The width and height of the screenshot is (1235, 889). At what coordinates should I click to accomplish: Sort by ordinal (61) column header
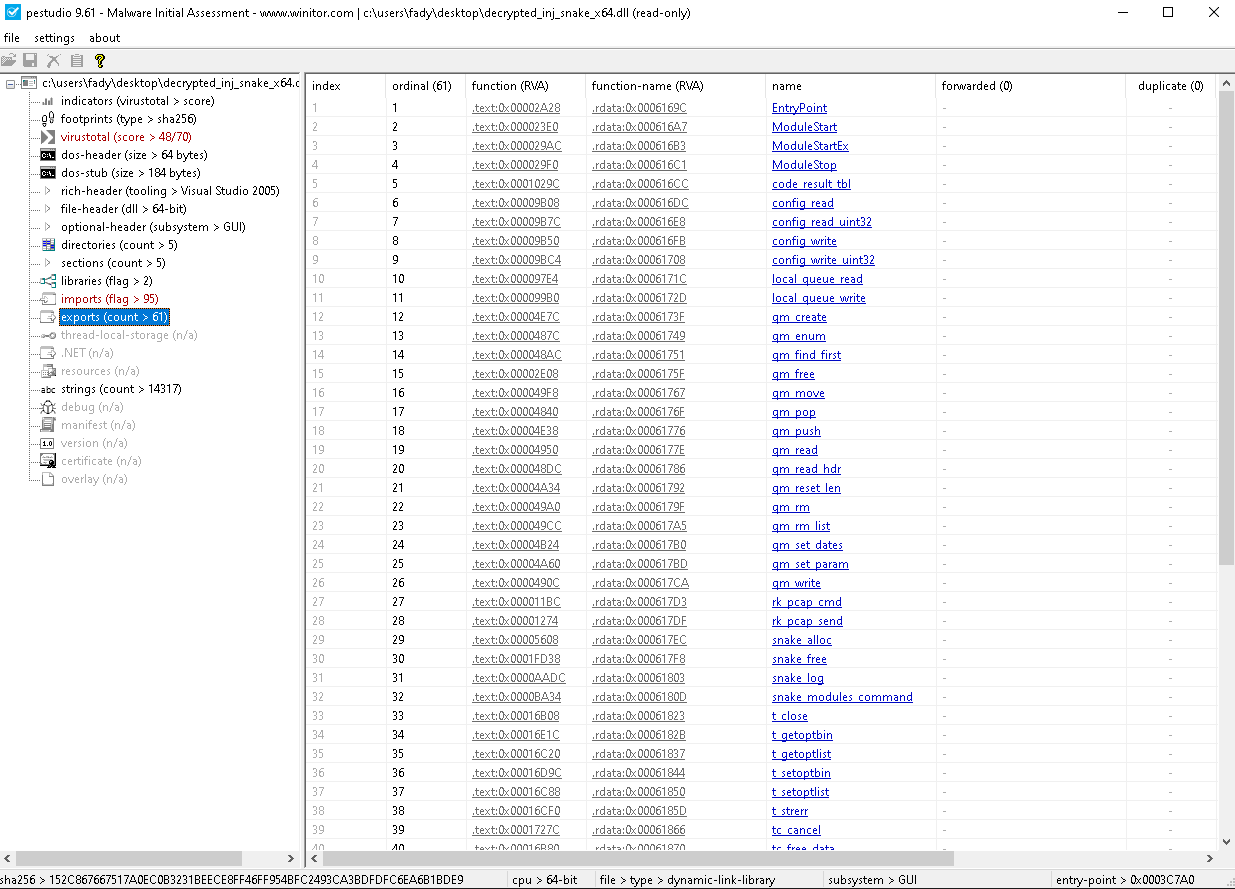pos(425,86)
